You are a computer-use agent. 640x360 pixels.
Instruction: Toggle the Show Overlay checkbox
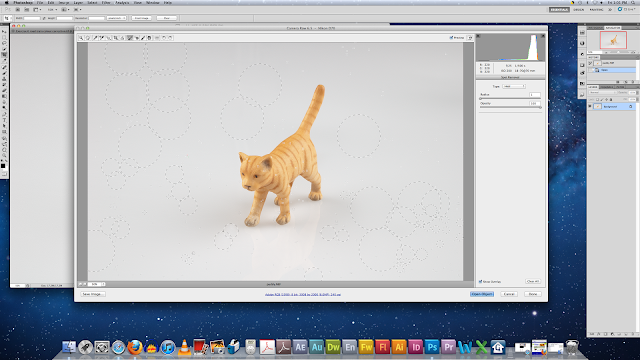tap(480, 282)
